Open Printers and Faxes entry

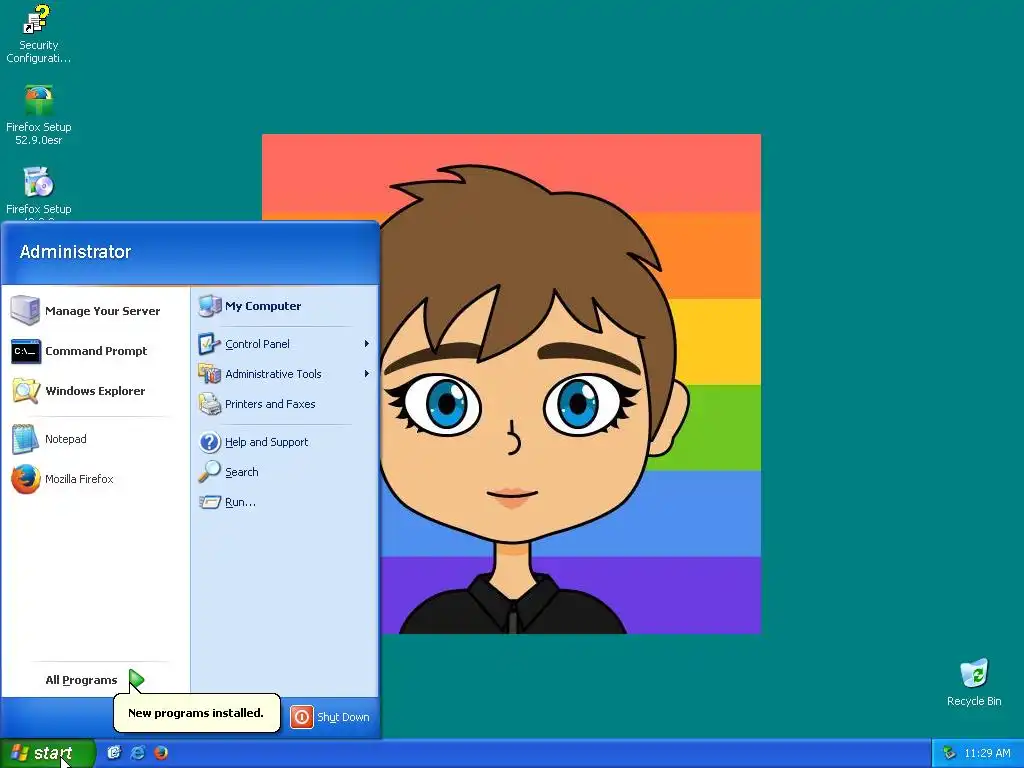click(x=285, y=404)
